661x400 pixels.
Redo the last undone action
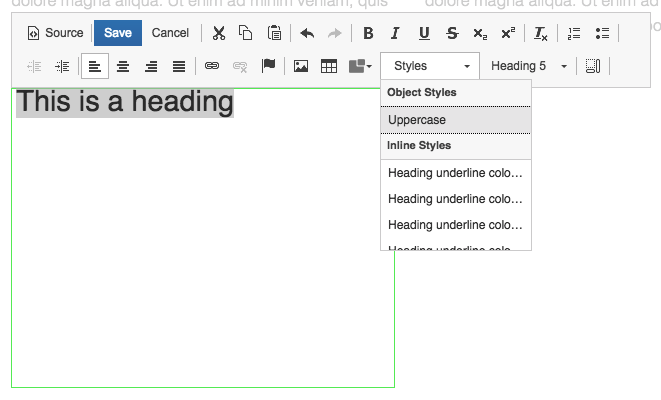click(335, 33)
